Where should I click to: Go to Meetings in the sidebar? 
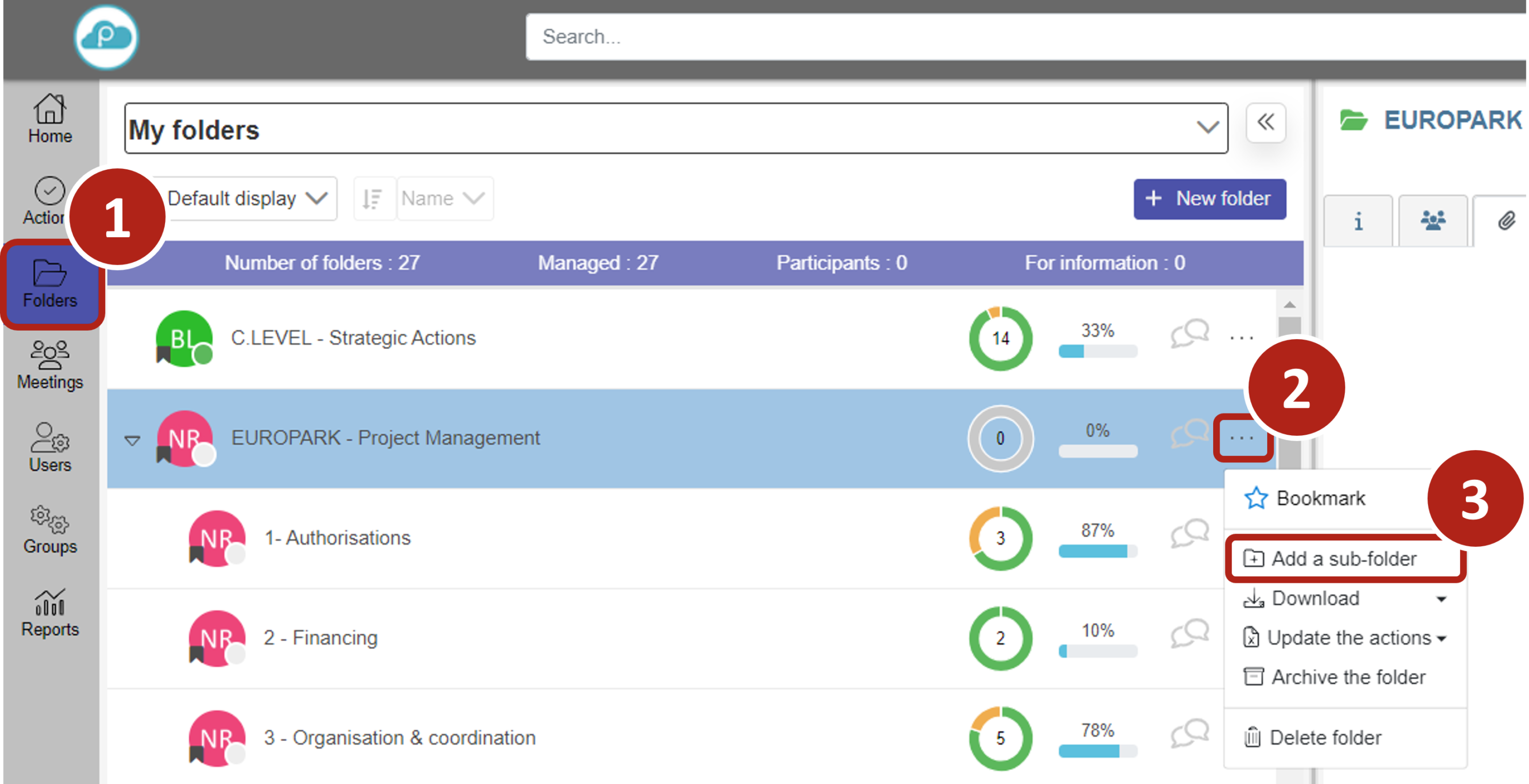pyautogui.click(x=50, y=365)
